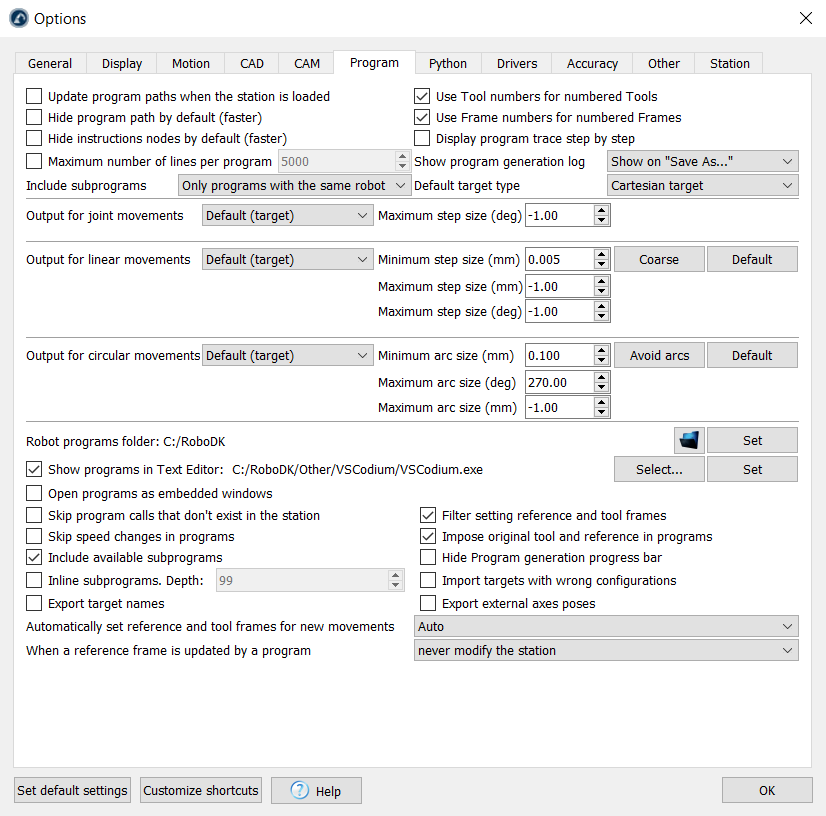Screen dimensions: 826x816
Task: Open the Accuracy tab
Action: 592,63
